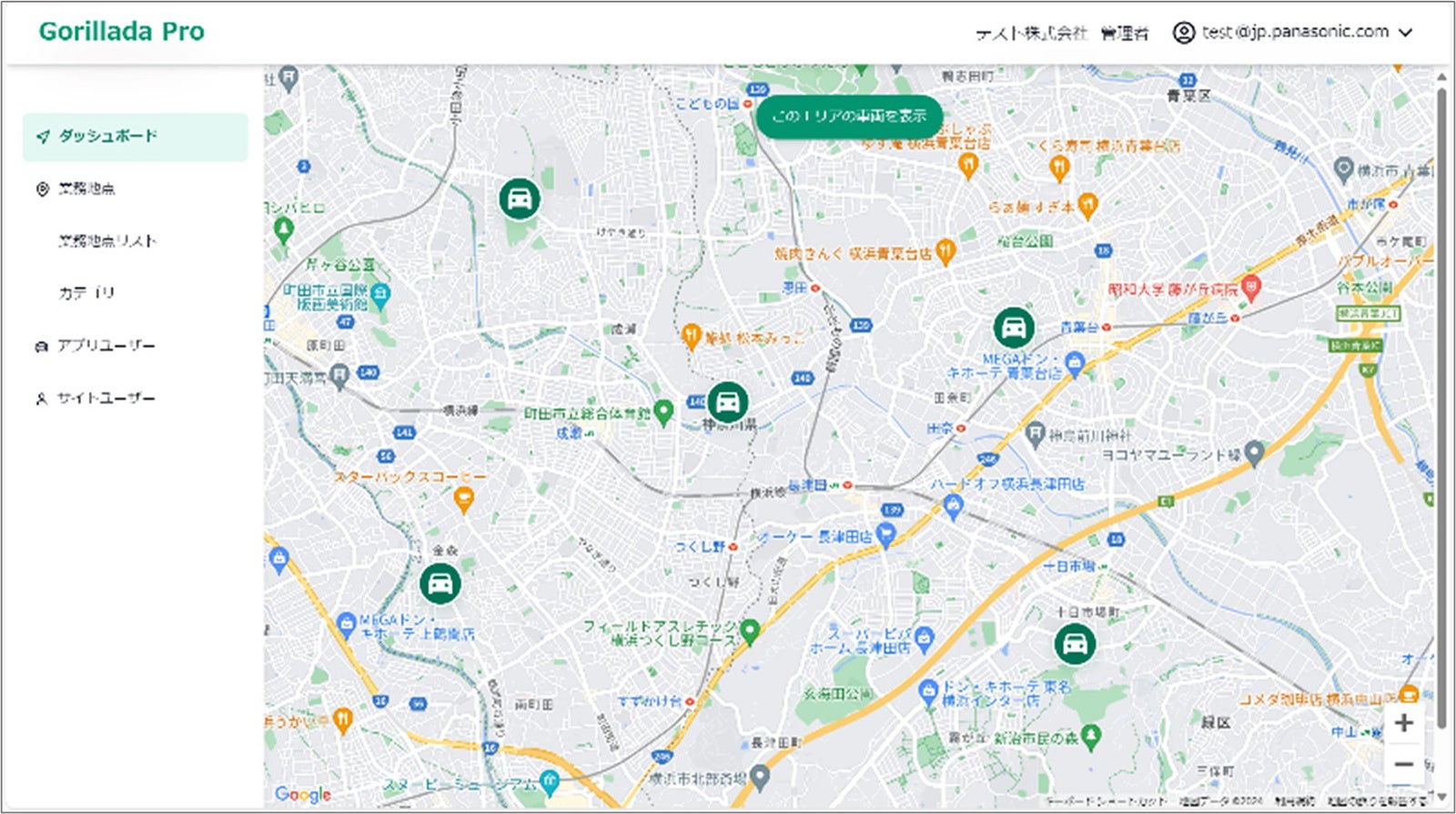
Task: Click the つくし野 station label
Action: click(x=700, y=546)
